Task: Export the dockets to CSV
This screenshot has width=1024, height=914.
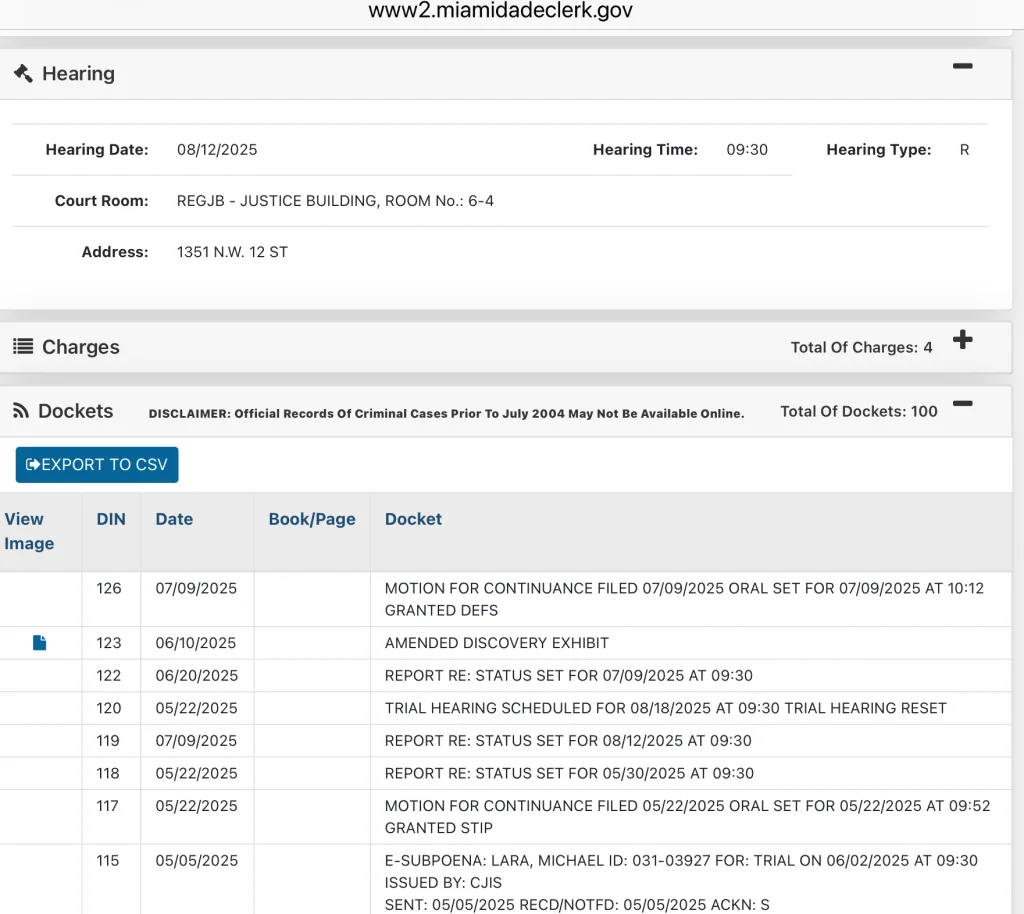Action: [97, 464]
